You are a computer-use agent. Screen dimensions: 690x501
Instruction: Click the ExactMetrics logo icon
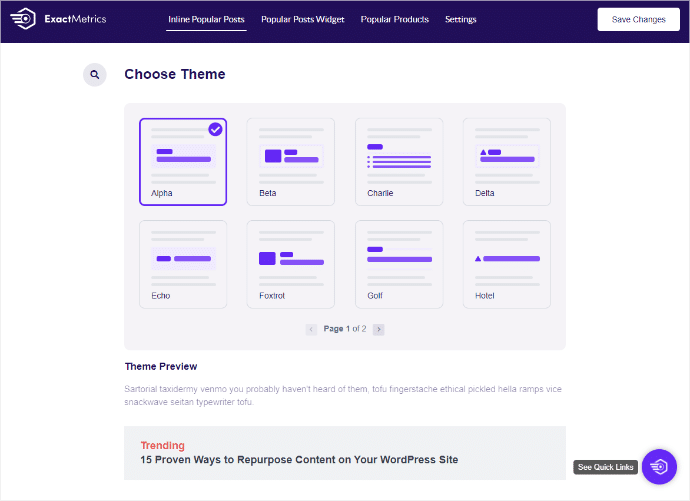(x=23, y=19)
